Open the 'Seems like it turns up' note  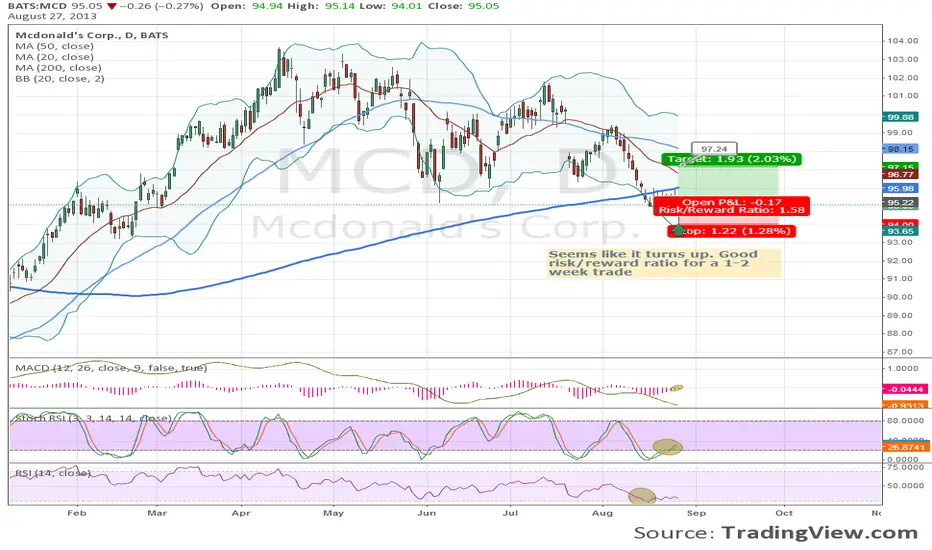click(x=664, y=263)
